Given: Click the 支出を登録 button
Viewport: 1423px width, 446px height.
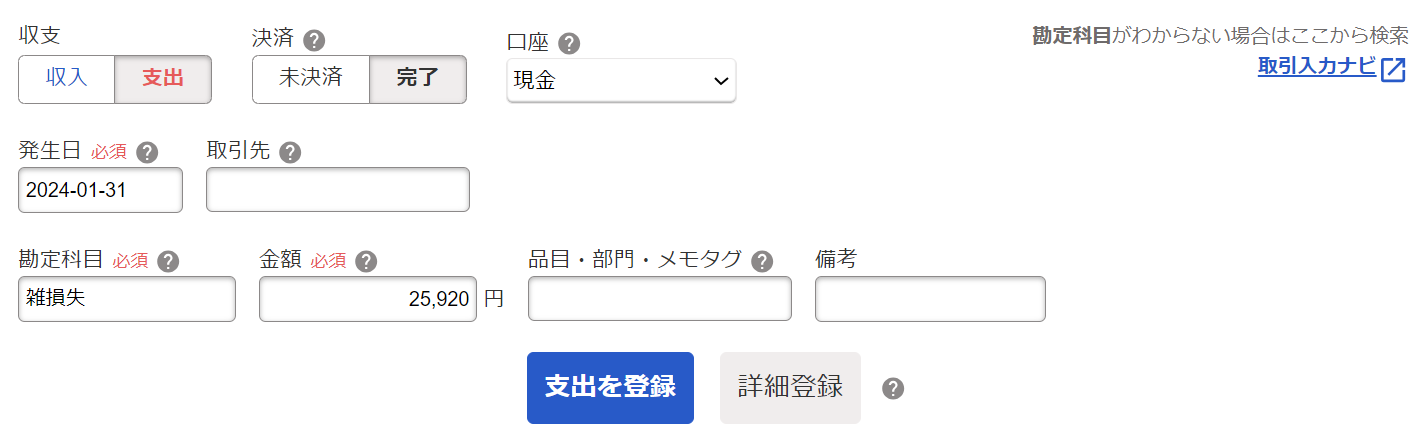Looking at the screenshot, I should pos(610,388).
